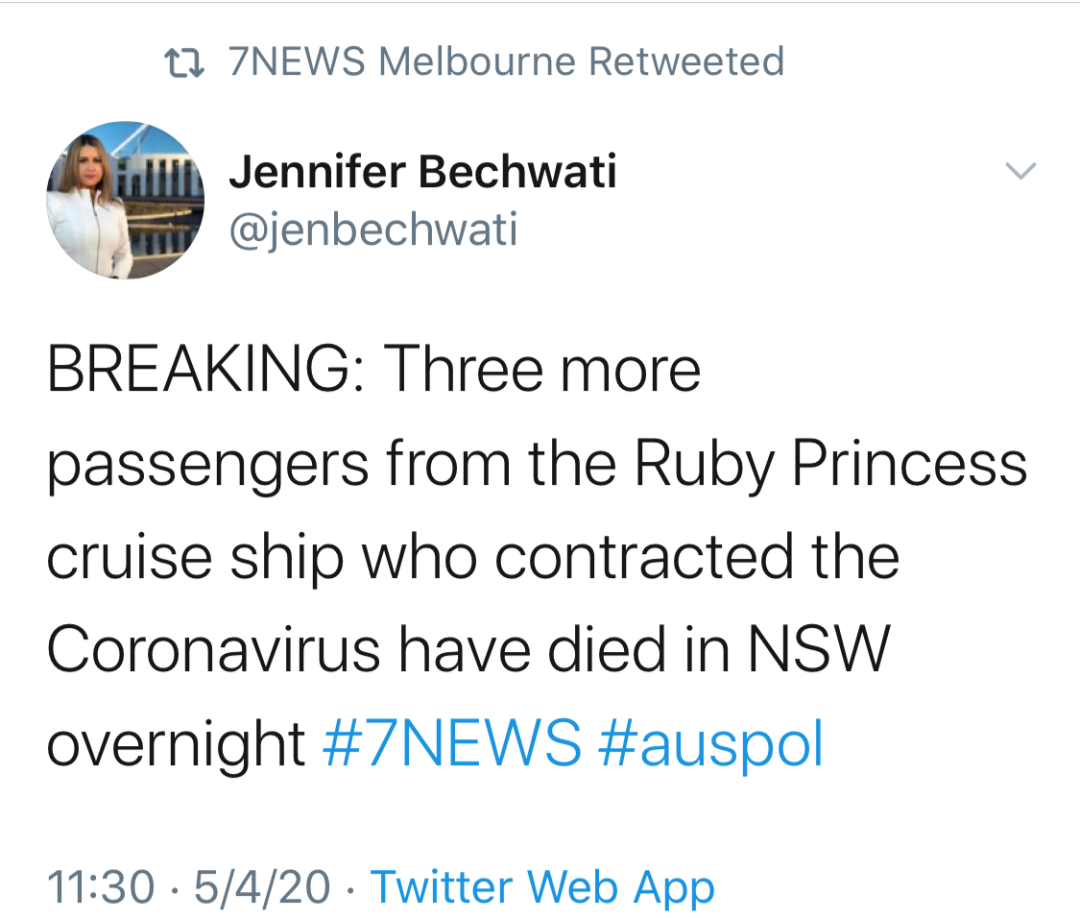Click the 11:30 timestamp
1080x918 pixels.
[101, 886]
